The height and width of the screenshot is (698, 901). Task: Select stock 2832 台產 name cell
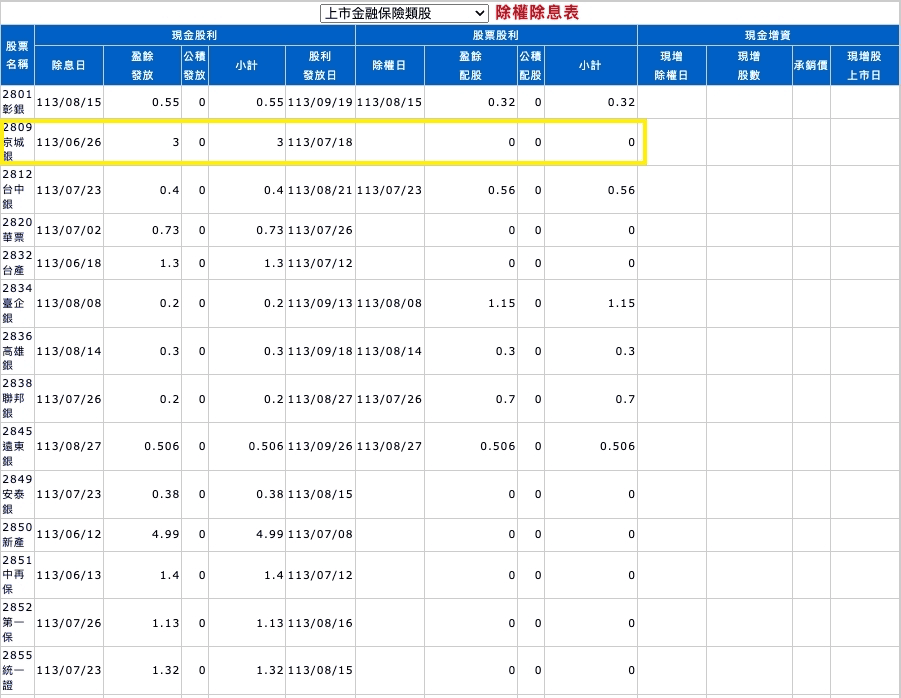click(17, 263)
